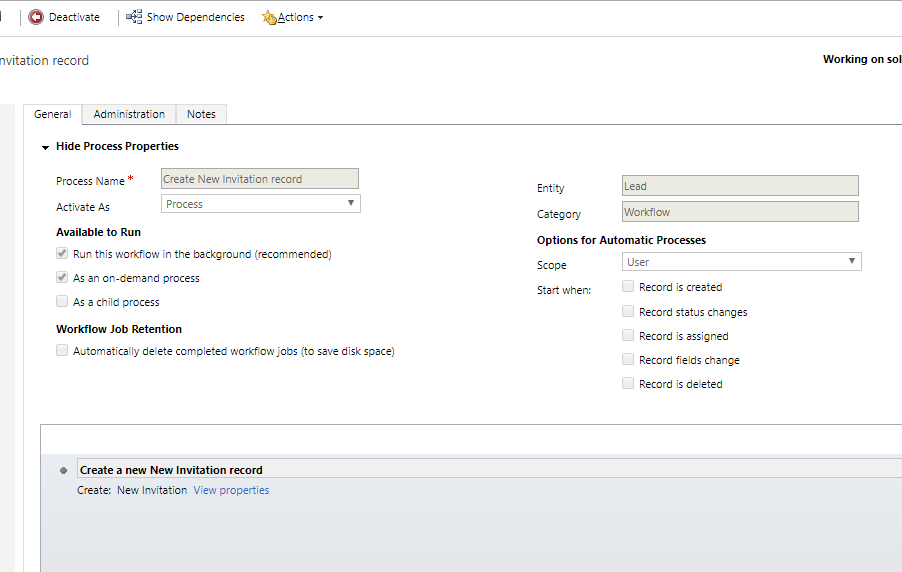This screenshot has height=572, width=902.
Task: Switch to the Administration tab
Action: pos(129,114)
